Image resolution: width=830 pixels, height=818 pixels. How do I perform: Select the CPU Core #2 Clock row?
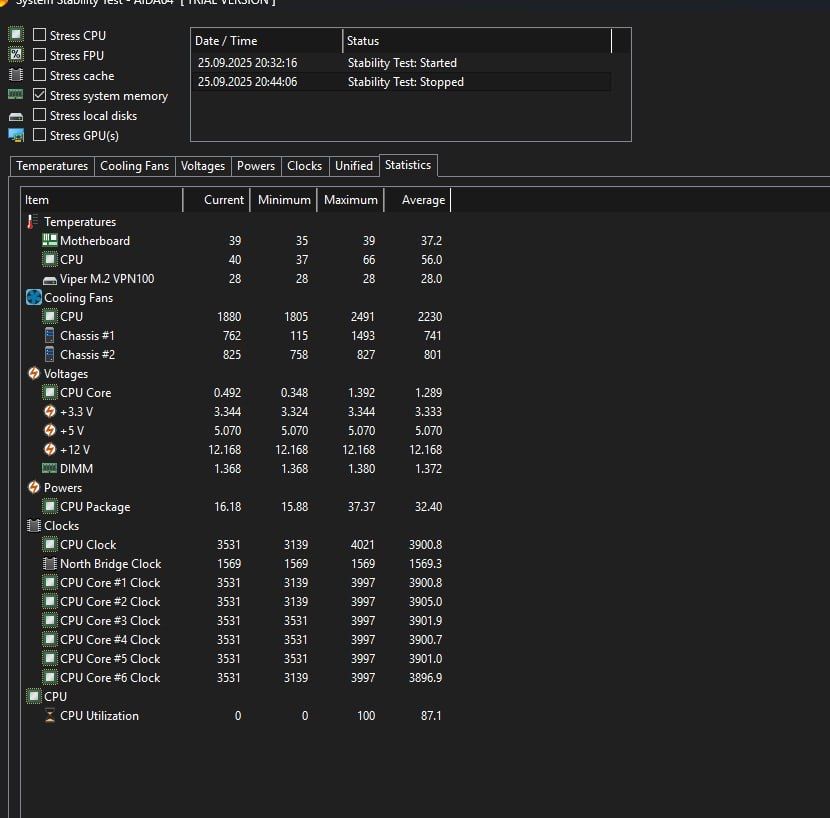click(x=236, y=601)
